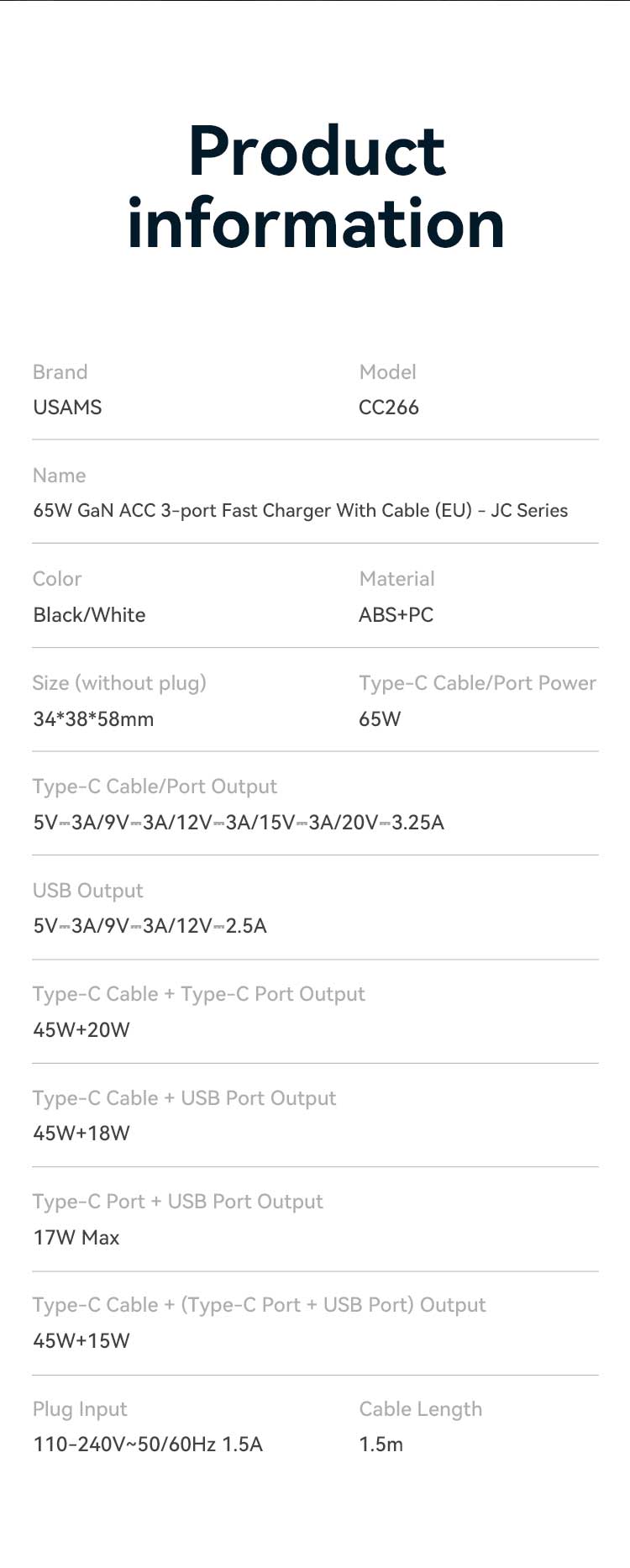The height and width of the screenshot is (1568, 630).
Task: Select the 65W power value
Action: 380,719
